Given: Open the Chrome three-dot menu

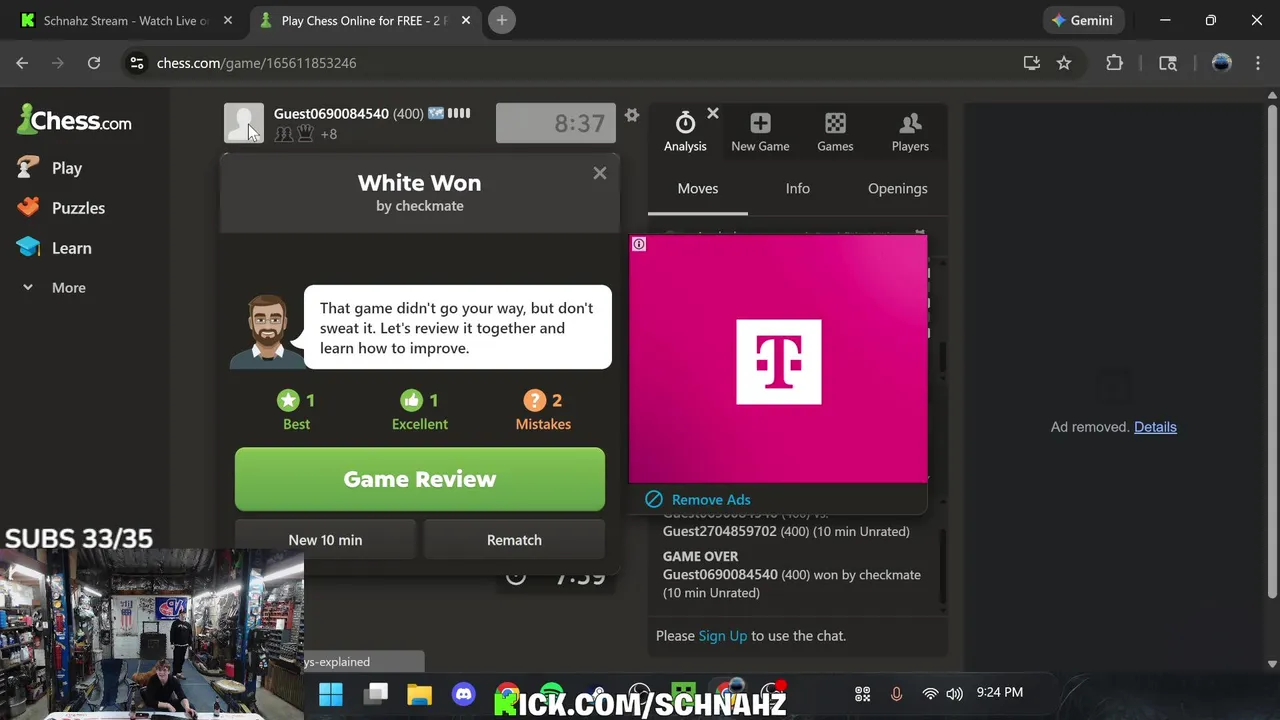Looking at the screenshot, I should tap(1257, 63).
